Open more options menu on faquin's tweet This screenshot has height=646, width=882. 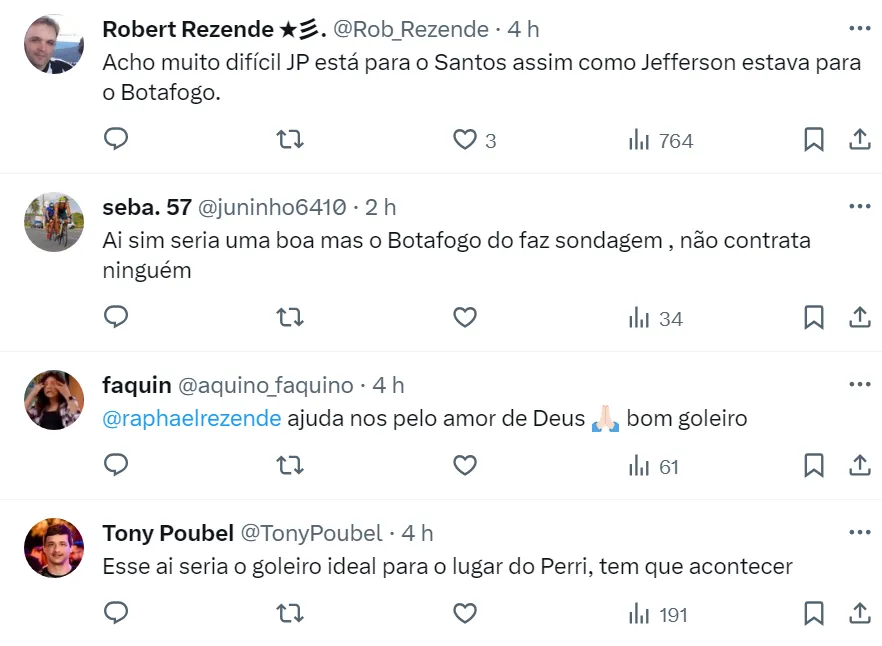click(859, 385)
